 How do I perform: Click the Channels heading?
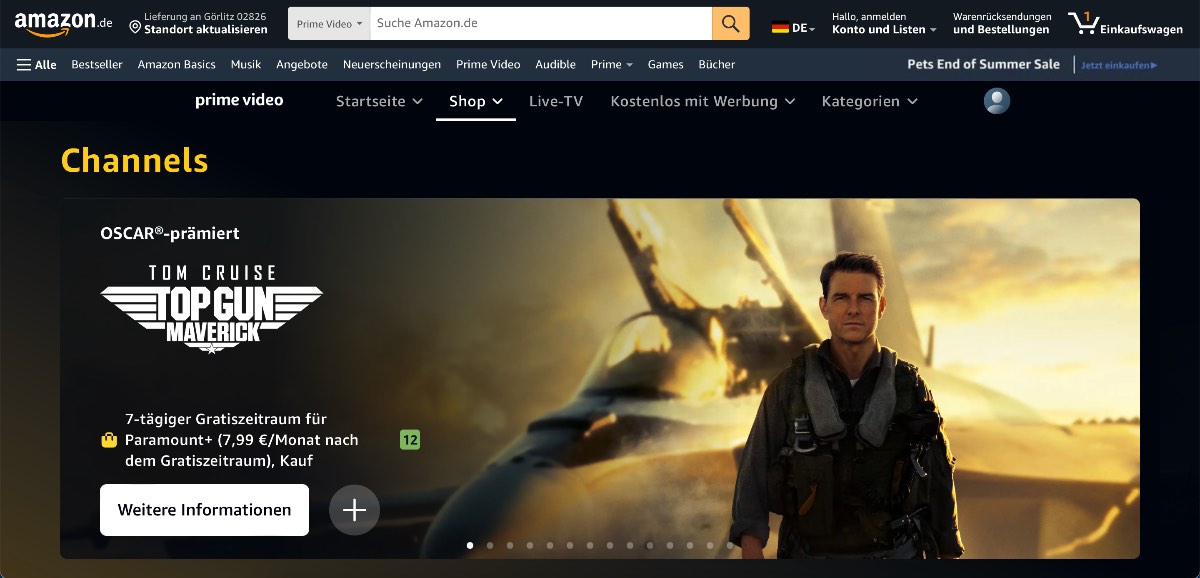point(134,160)
